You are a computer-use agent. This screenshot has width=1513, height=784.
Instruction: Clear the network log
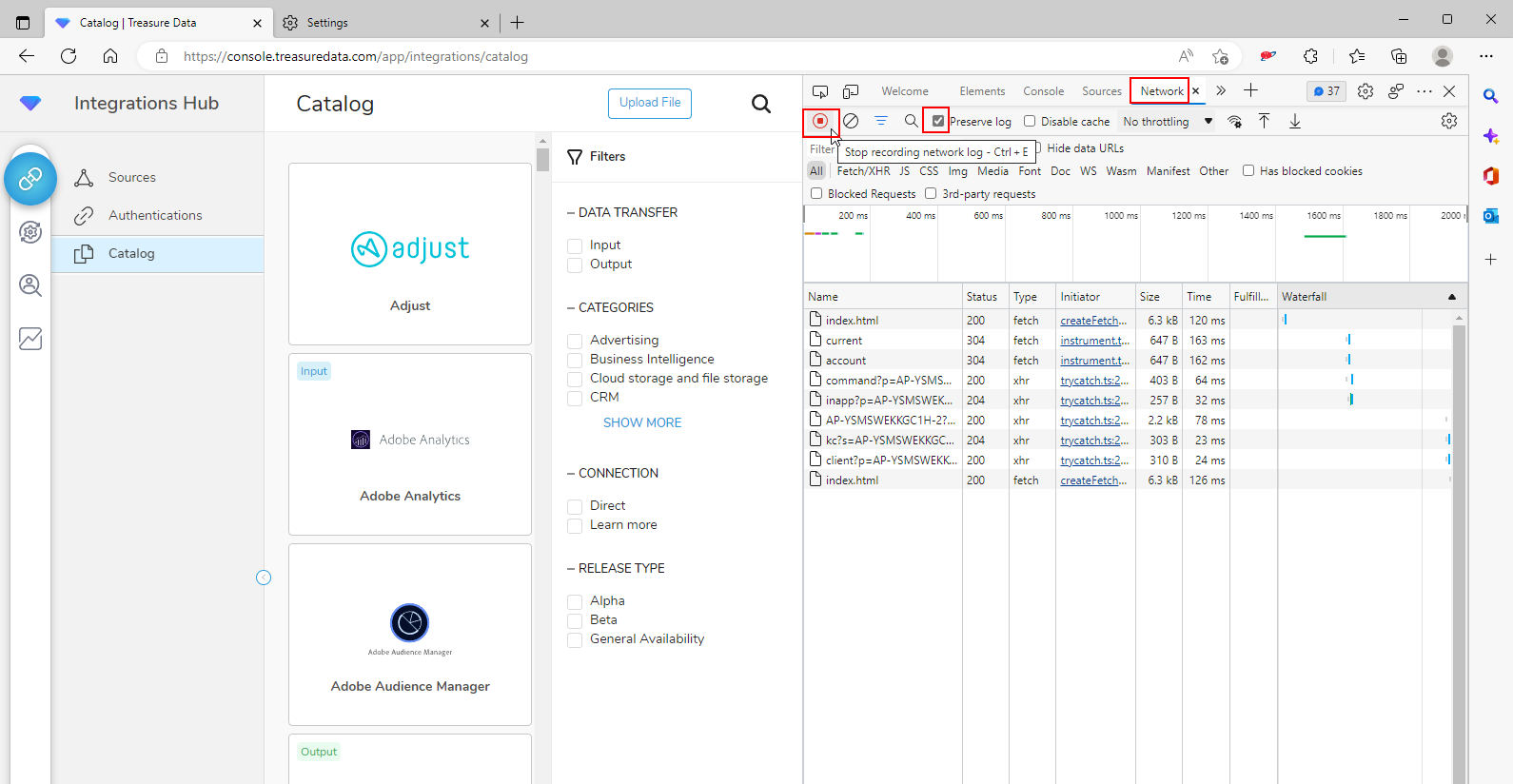(852, 121)
